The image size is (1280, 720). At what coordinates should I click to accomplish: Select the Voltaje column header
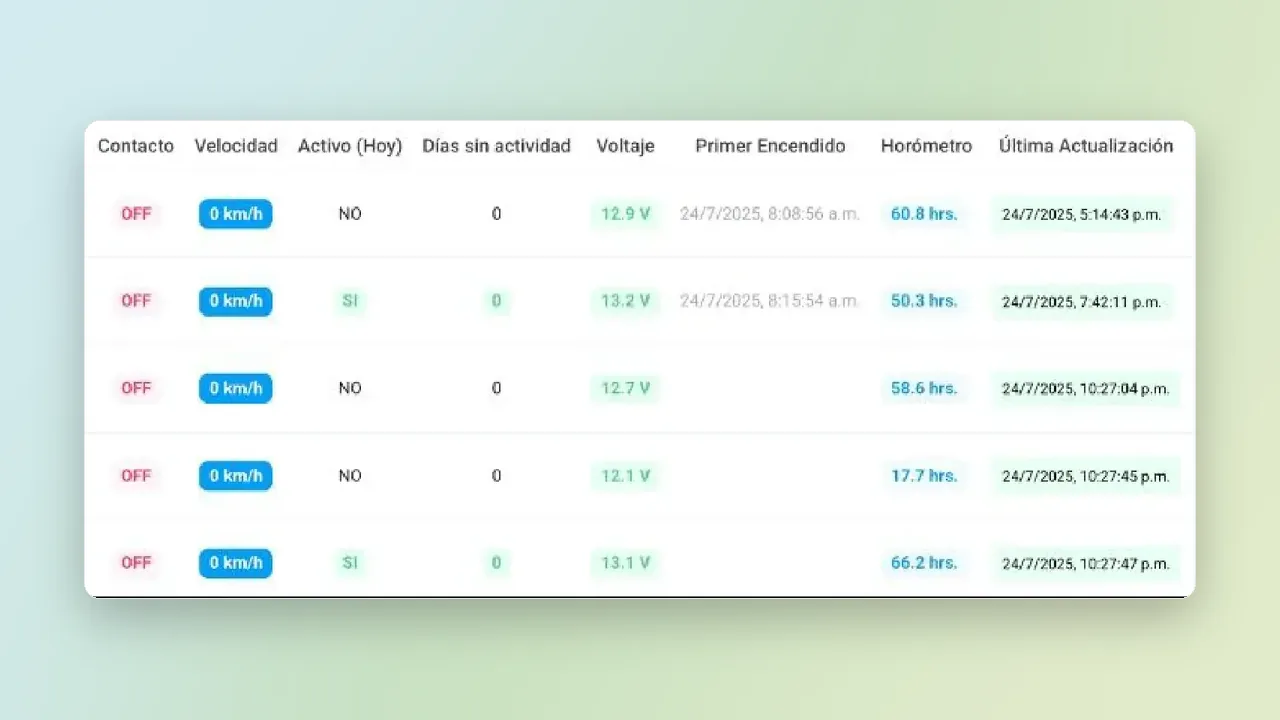tap(625, 146)
